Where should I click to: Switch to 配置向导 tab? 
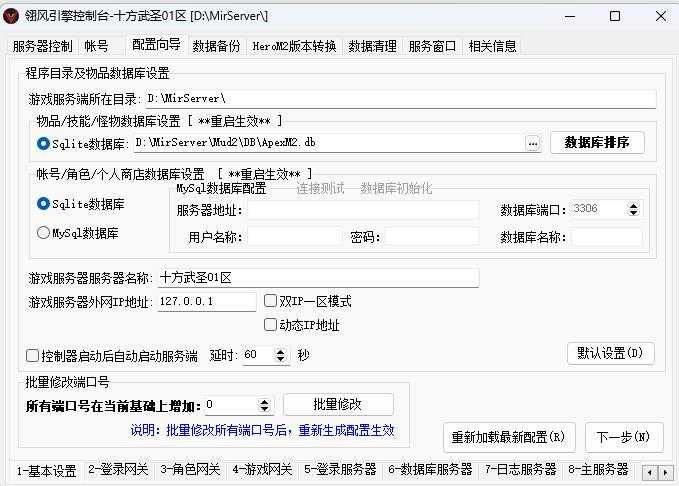coord(156,44)
